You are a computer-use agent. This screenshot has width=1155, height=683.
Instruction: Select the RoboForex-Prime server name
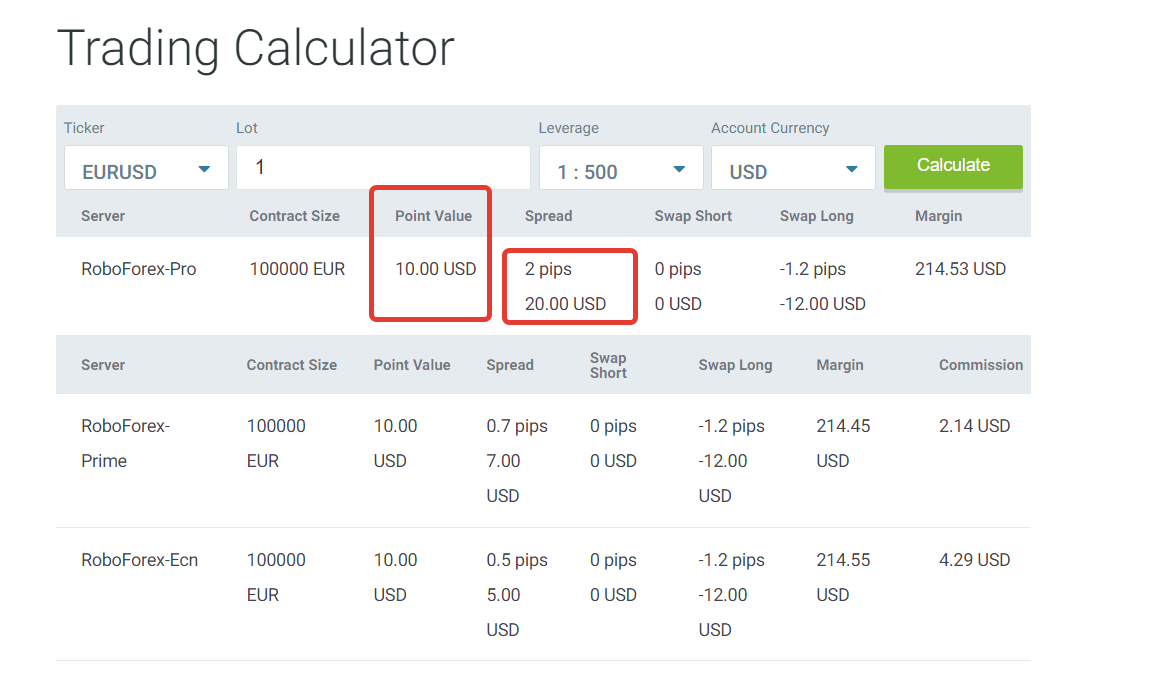(x=126, y=444)
